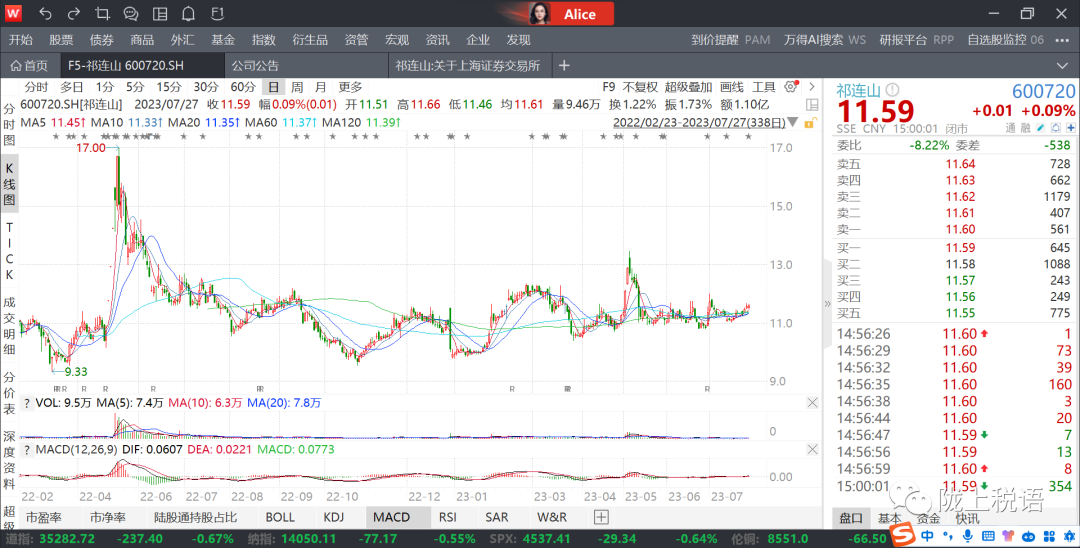
Task: Open 到价提醒 PAM link
Action: tap(731, 40)
